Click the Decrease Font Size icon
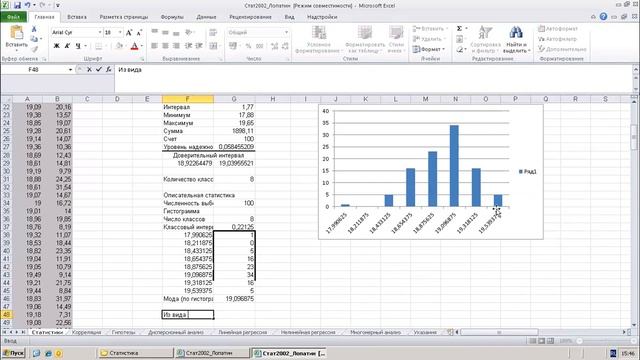 click(x=139, y=33)
